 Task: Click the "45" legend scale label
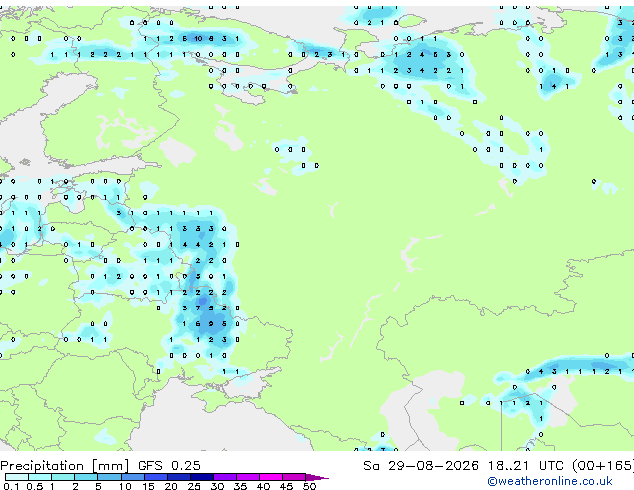pos(287,486)
